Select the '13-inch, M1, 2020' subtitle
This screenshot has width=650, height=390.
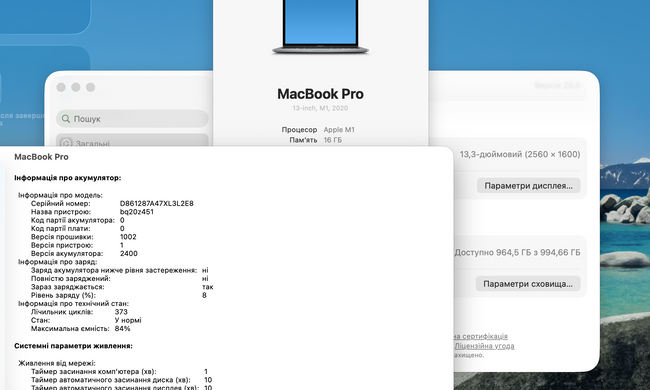[x=320, y=108]
